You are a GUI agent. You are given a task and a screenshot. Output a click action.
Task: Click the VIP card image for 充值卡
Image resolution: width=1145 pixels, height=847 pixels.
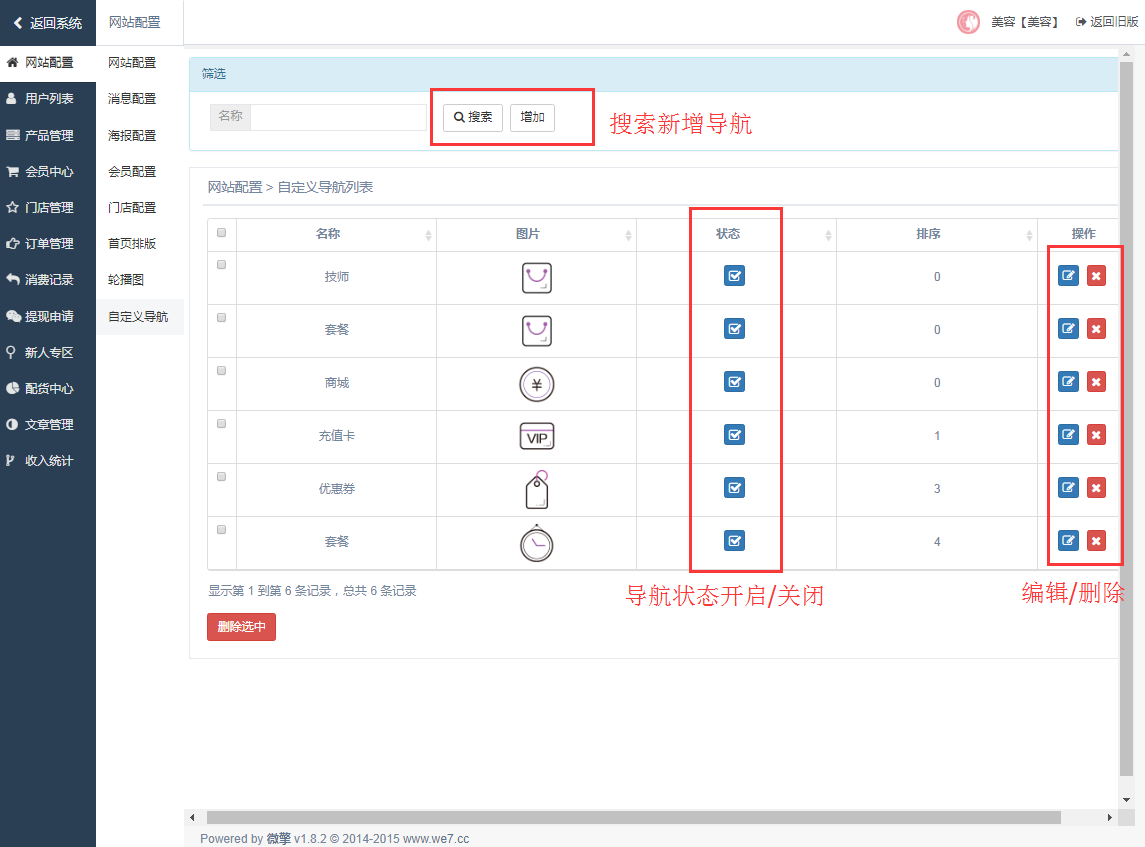pos(536,436)
